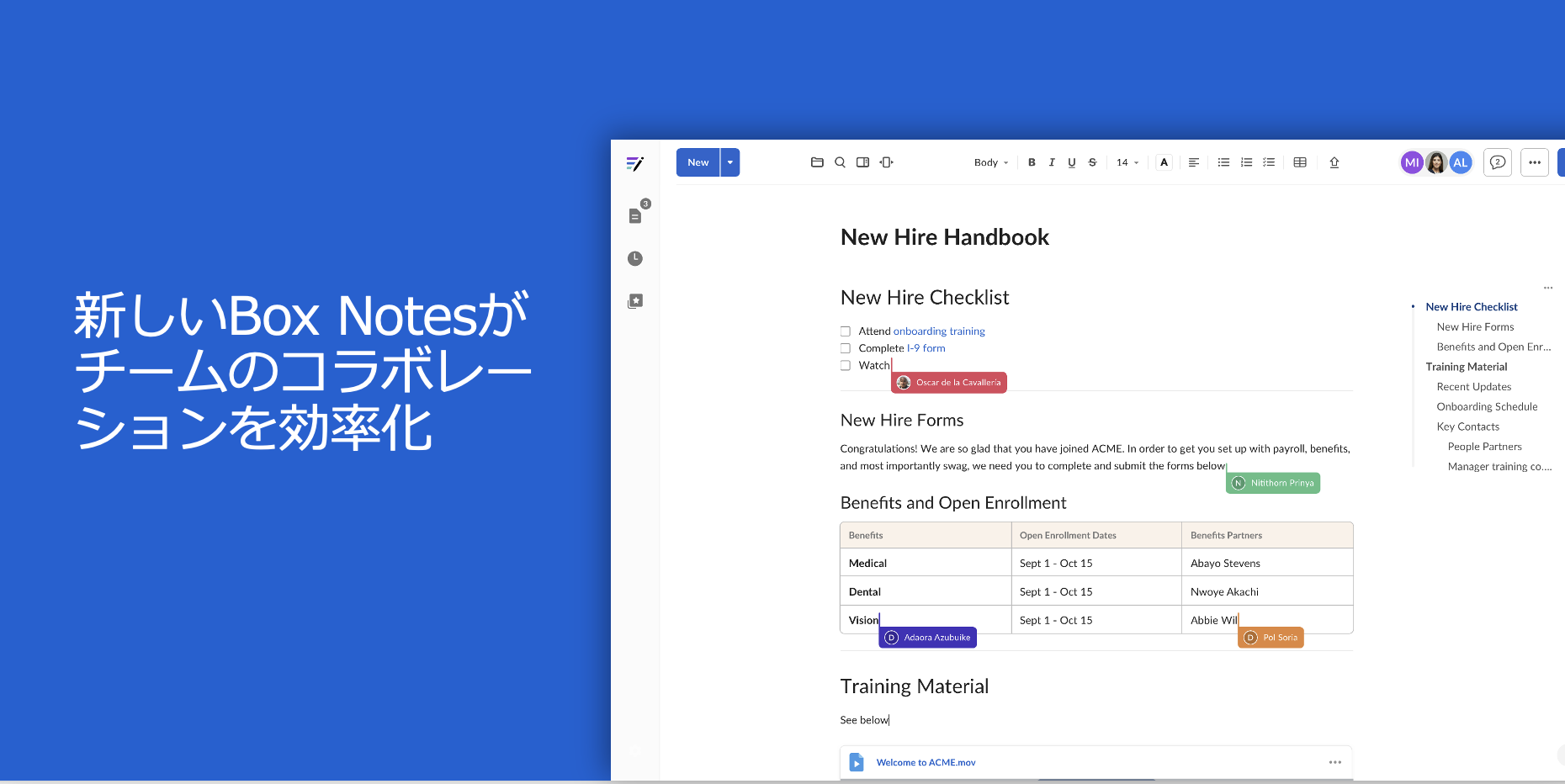Toggle the side panel layout icon
This screenshot has height=784, width=1565.
862,162
